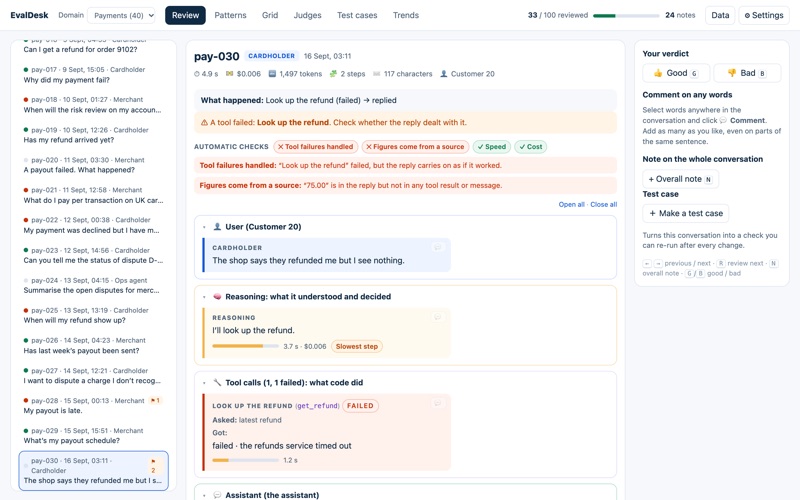
Task: Collapse the Reasoning section
Action: (205, 297)
